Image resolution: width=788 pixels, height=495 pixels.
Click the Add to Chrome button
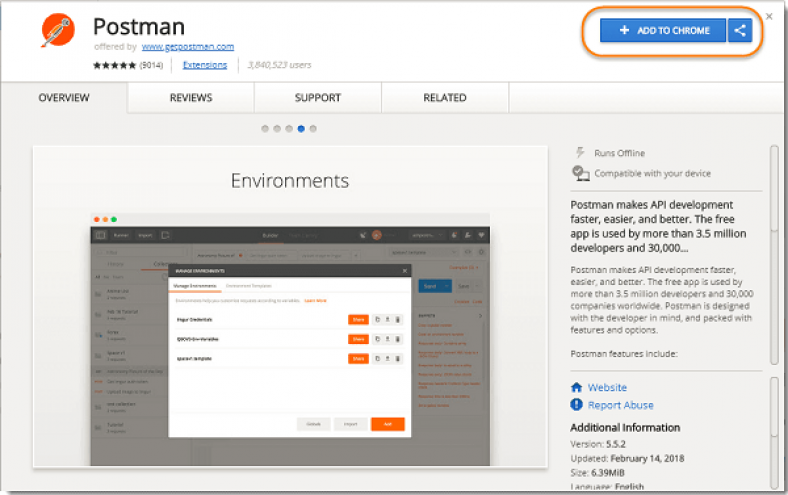[663, 30]
